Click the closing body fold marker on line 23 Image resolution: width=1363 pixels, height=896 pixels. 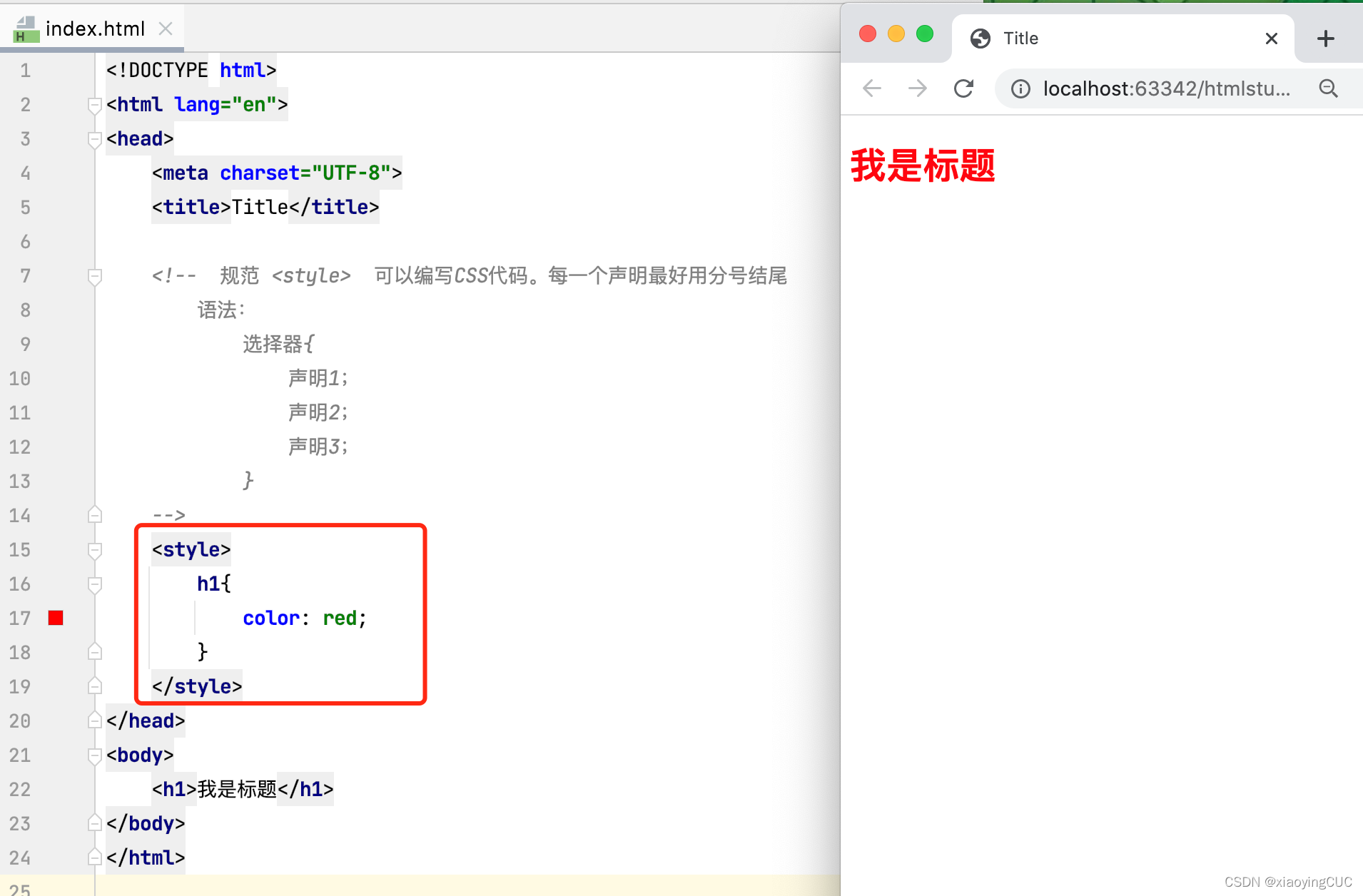[94, 823]
